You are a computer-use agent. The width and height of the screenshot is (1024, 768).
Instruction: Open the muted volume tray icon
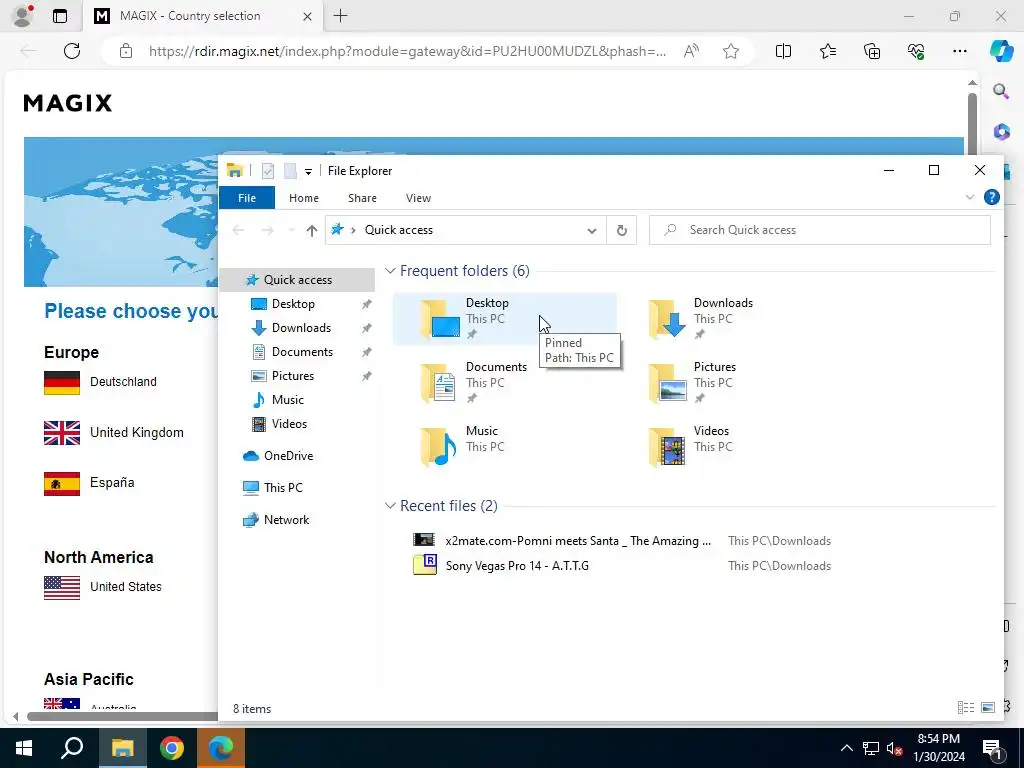[x=895, y=748]
